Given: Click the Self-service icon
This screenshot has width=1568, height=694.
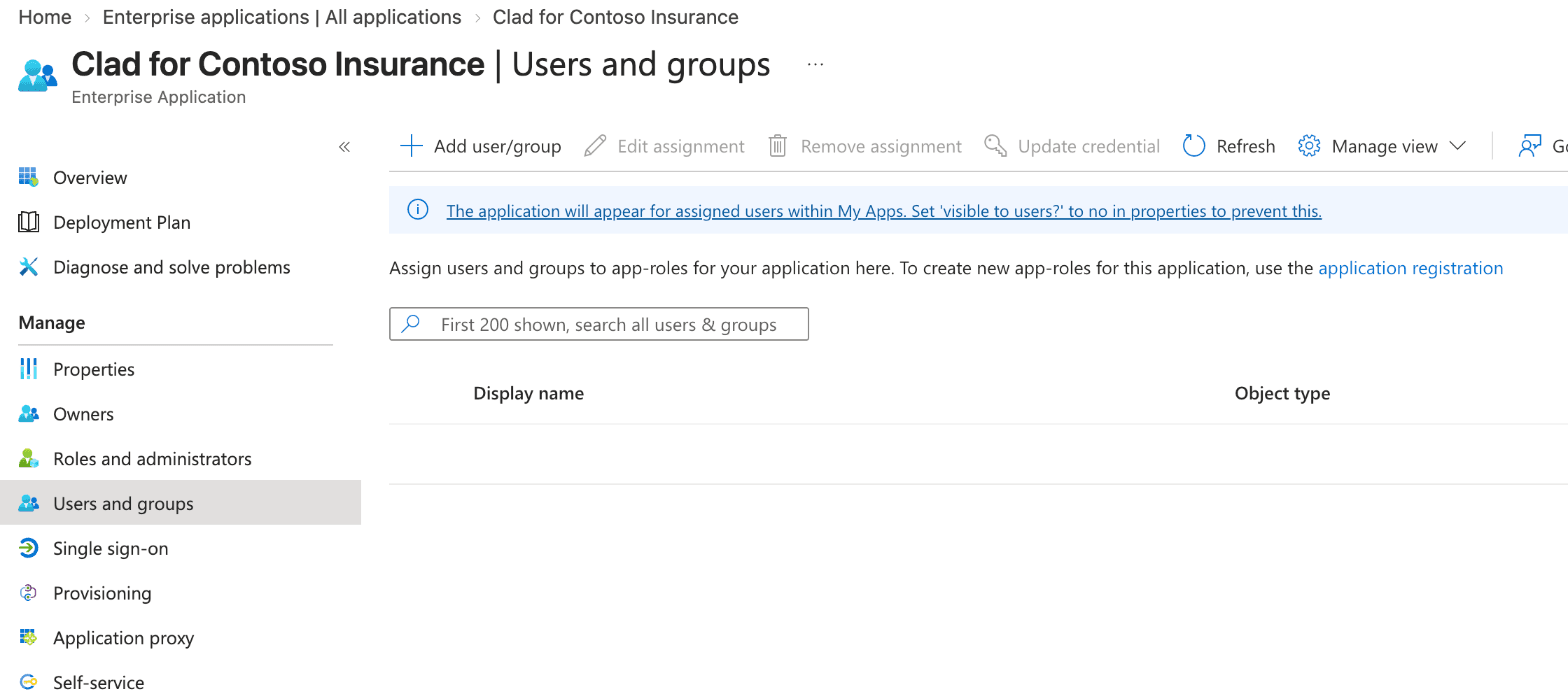Looking at the screenshot, I should coord(28,682).
